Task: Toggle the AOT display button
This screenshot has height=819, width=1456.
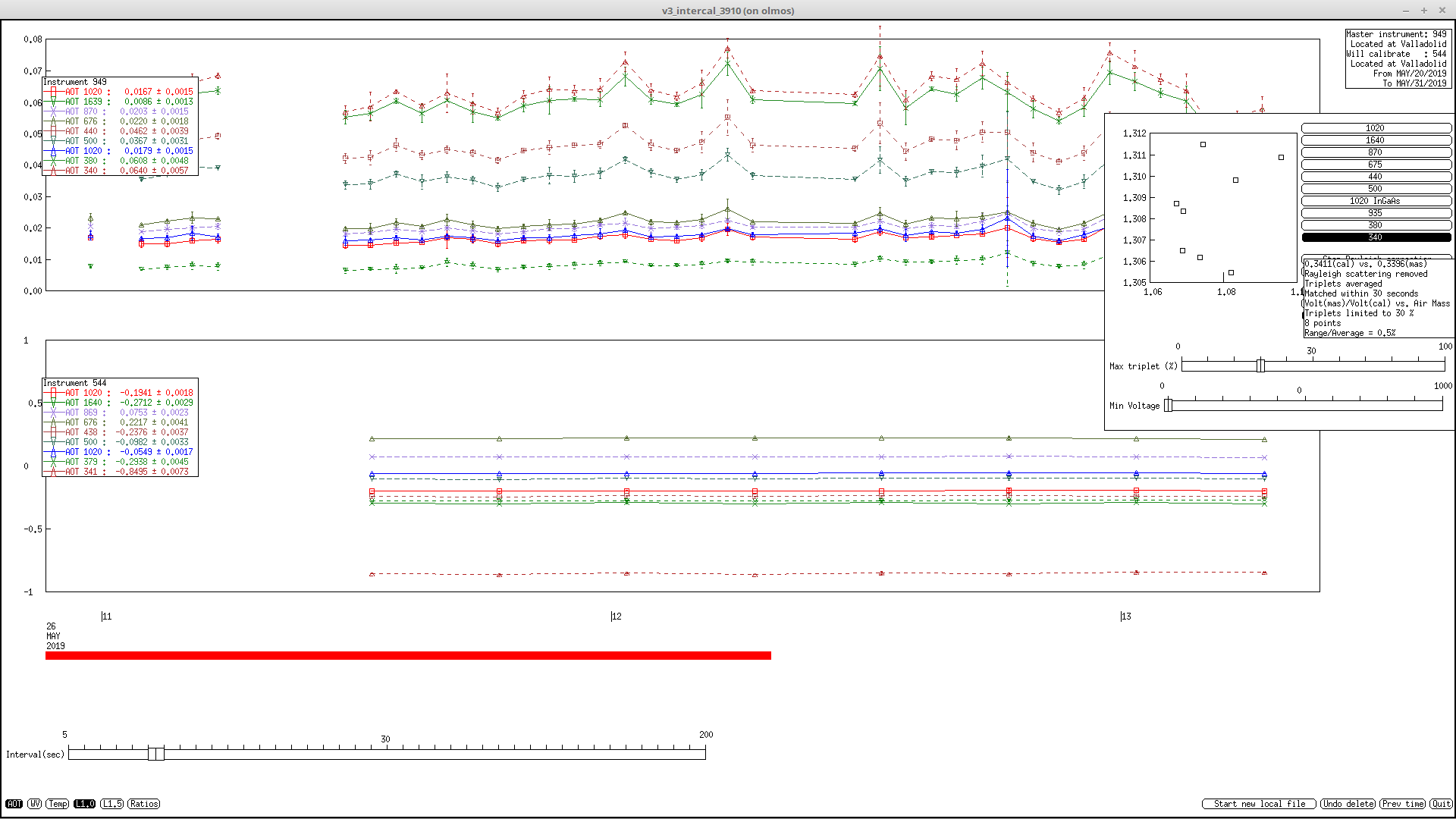Action: tap(14, 804)
